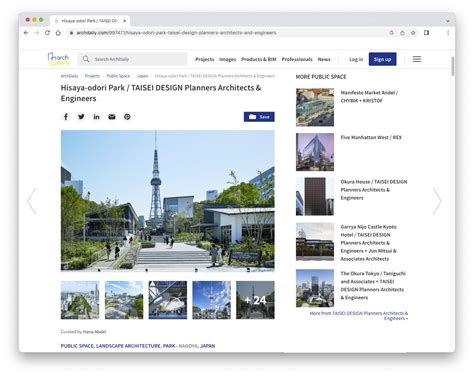Go to previous article with left chevron
474x377 pixels.
32,201
